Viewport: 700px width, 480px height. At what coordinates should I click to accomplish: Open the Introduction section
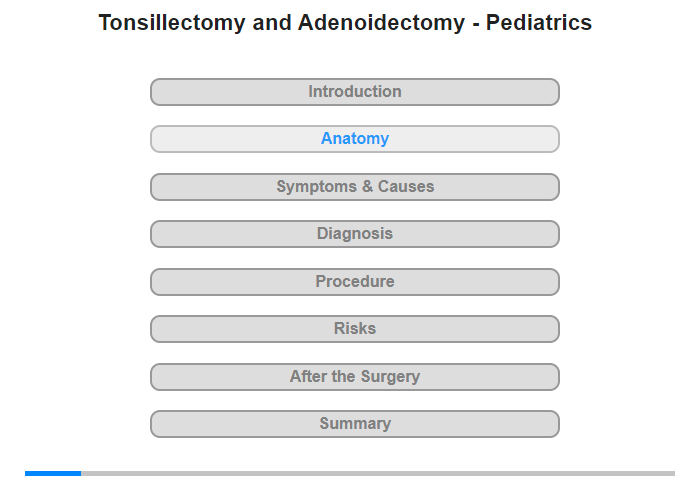(x=354, y=92)
